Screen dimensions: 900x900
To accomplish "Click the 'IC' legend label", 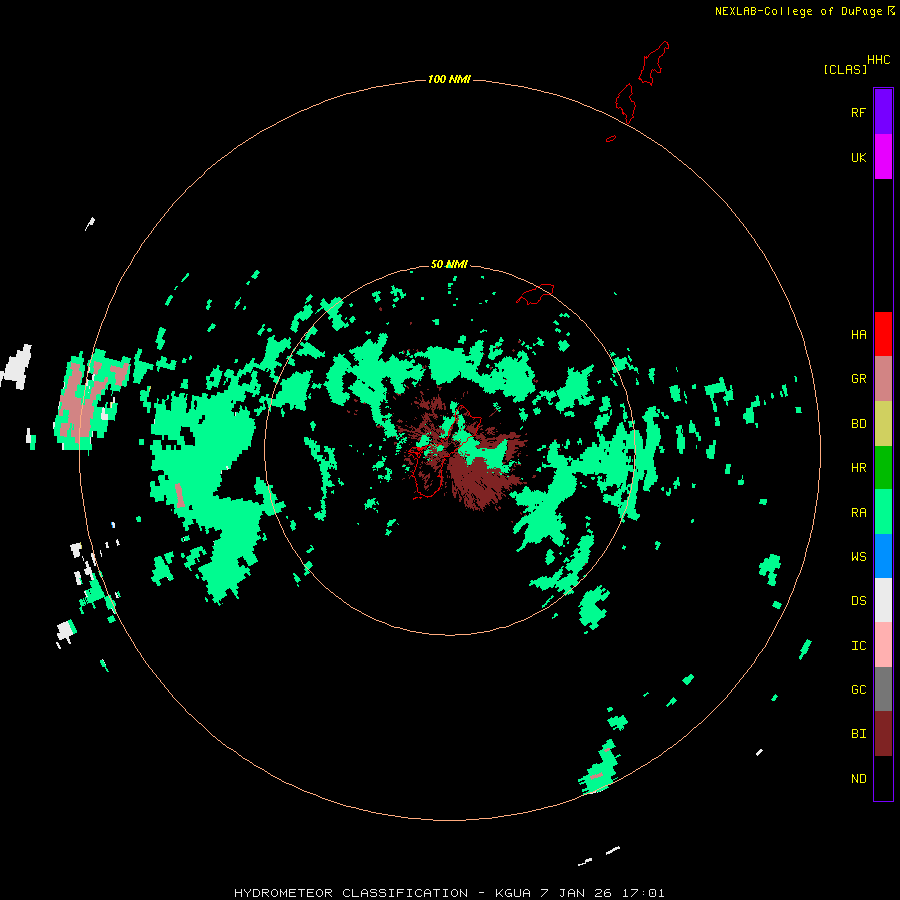I will click(x=858, y=646).
